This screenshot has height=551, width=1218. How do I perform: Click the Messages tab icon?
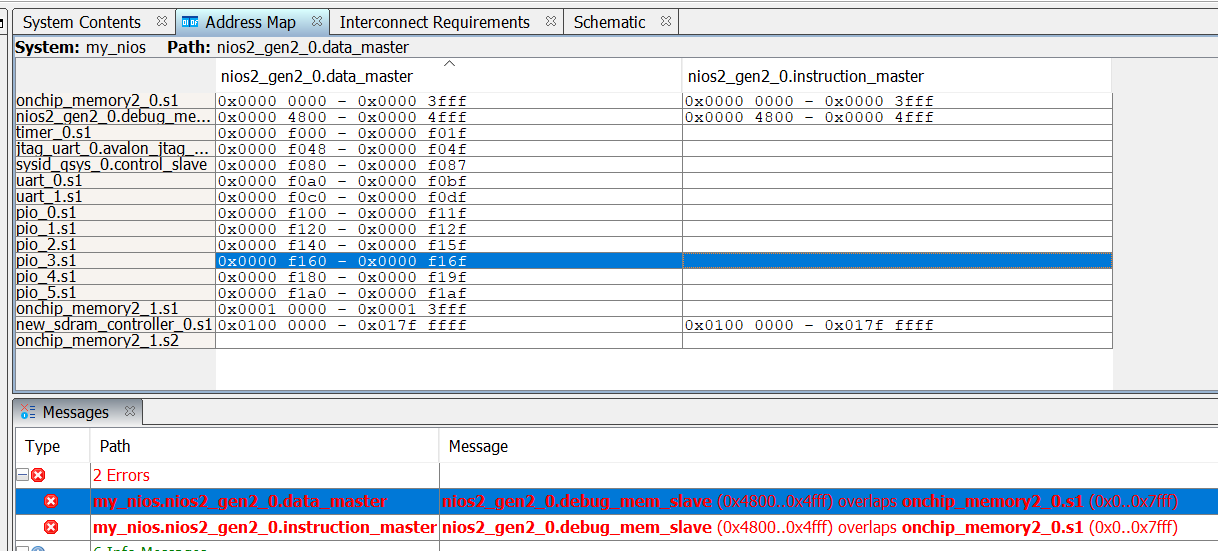point(28,412)
